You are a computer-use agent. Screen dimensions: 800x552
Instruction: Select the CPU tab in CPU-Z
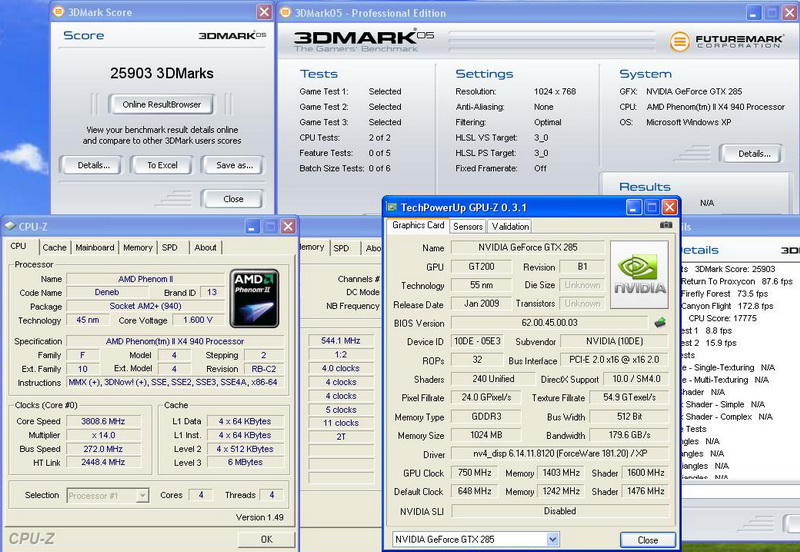pyautogui.click(x=20, y=246)
